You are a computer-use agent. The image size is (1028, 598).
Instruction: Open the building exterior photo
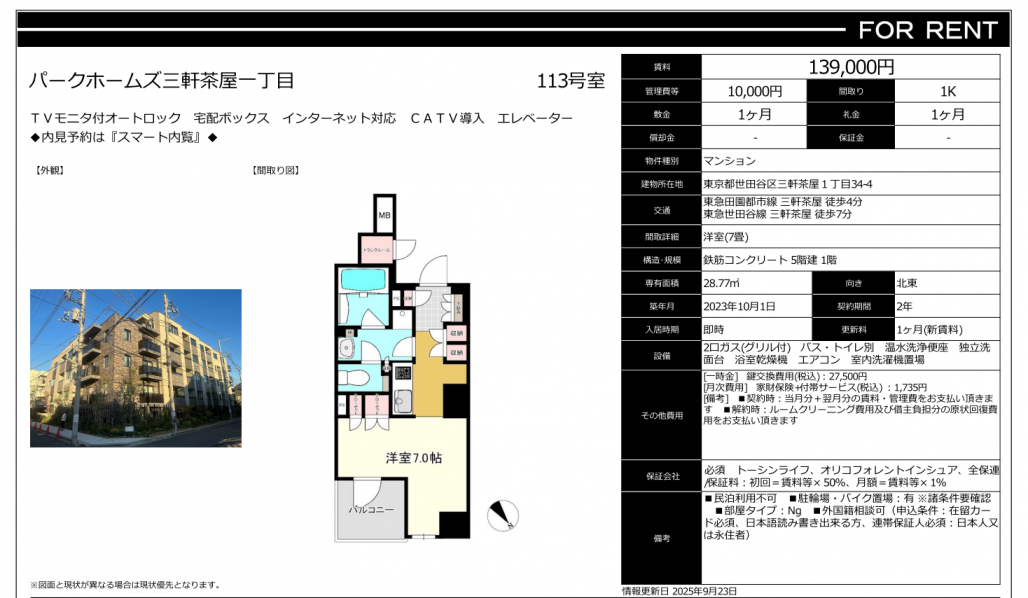[135, 367]
